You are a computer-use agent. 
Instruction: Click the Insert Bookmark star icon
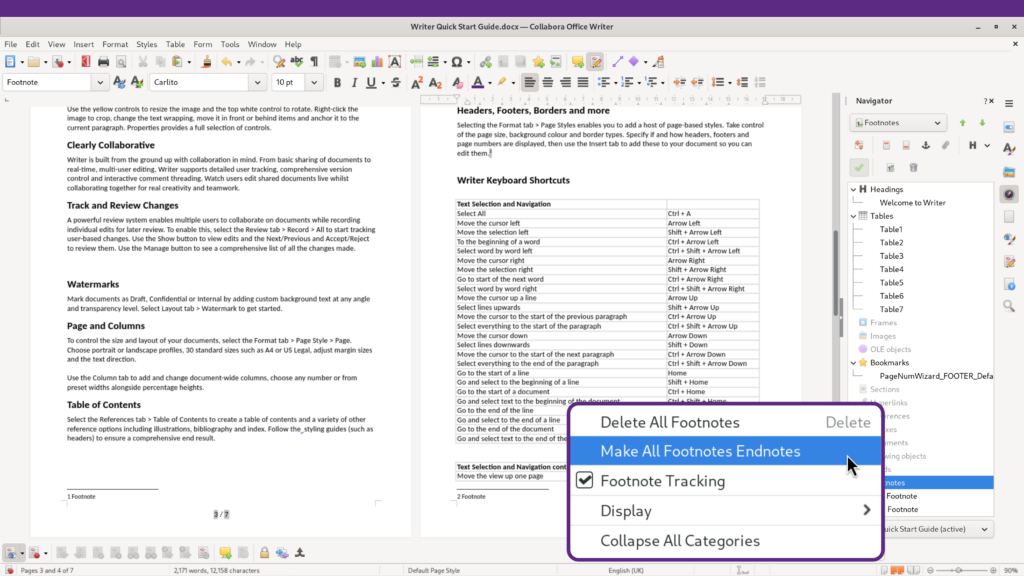[x=538, y=62]
